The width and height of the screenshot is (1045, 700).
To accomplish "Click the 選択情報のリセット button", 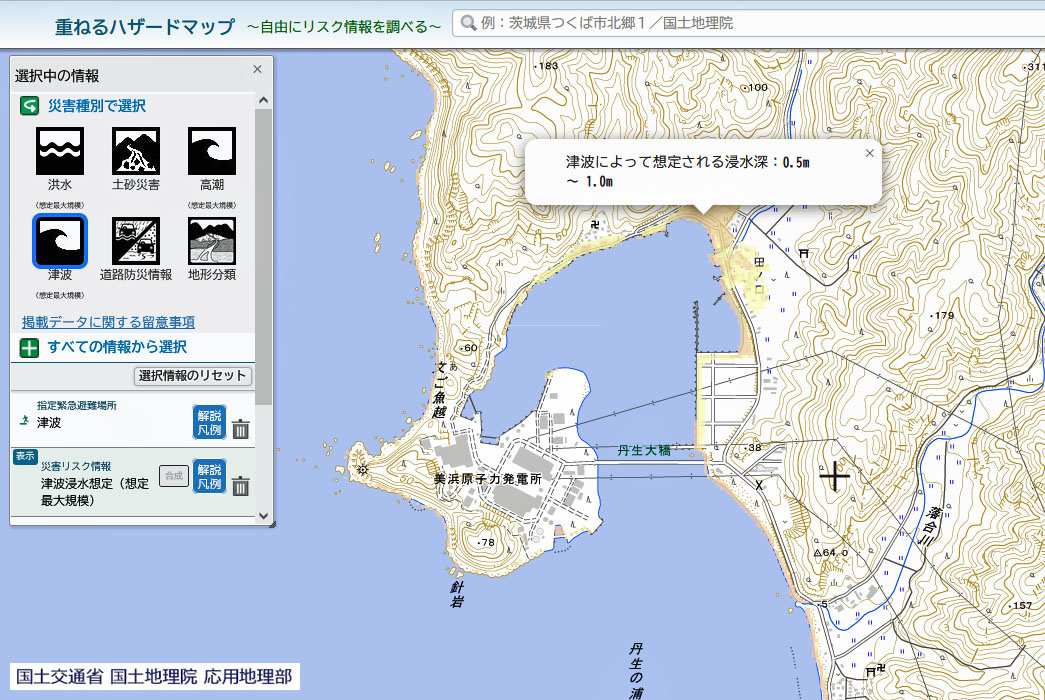I will tap(193, 376).
